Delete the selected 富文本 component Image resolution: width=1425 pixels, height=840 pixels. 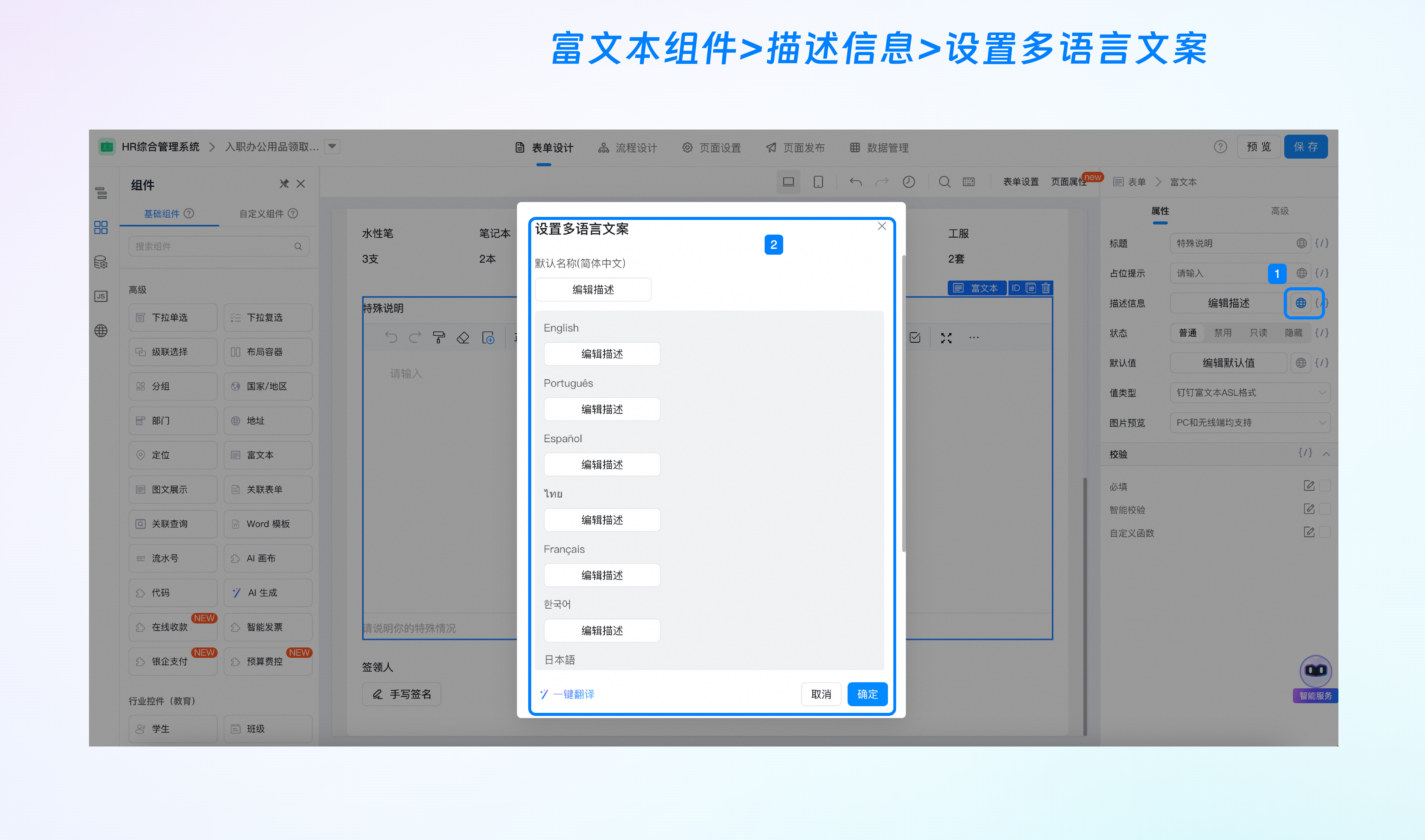click(x=1046, y=288)
